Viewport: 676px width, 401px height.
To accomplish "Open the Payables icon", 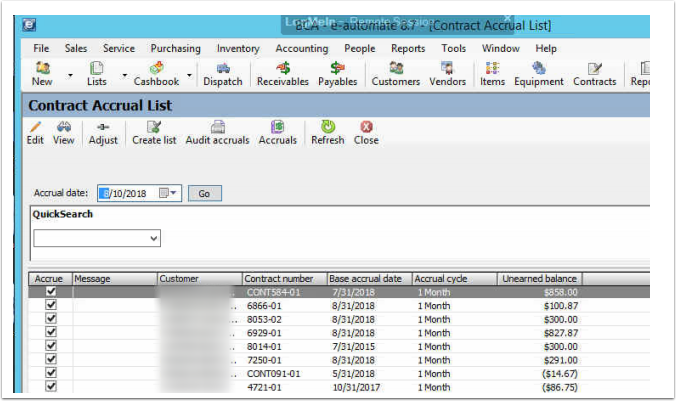I will (x=338, y=74).
